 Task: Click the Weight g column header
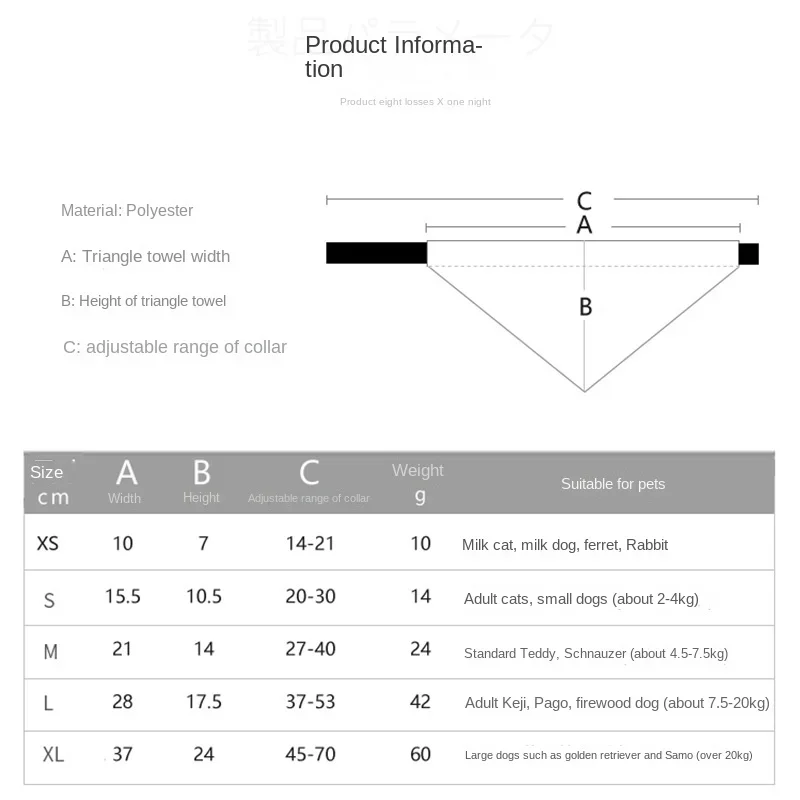click(x=418, y=483)
